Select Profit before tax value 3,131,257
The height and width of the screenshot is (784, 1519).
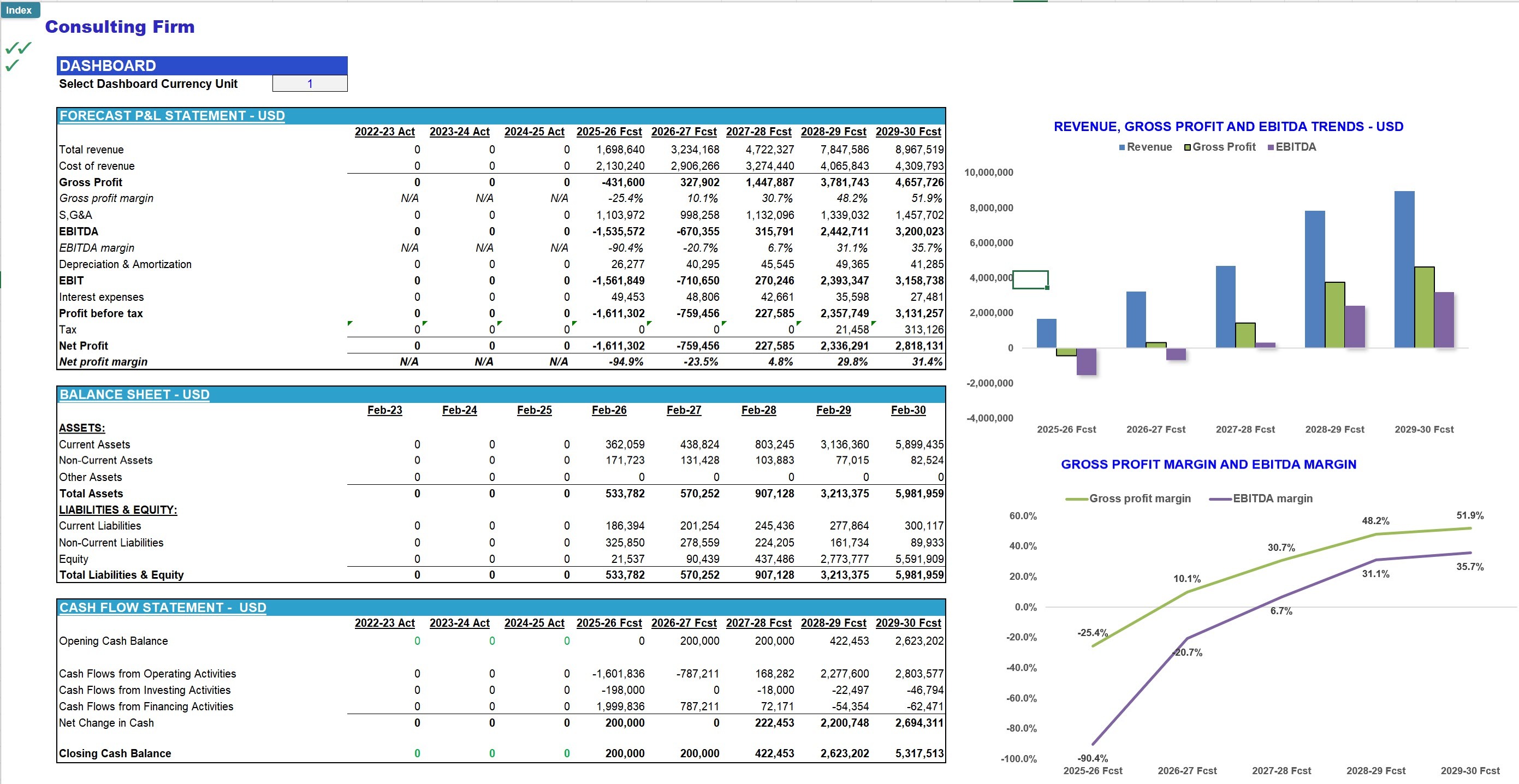[919, 313]
